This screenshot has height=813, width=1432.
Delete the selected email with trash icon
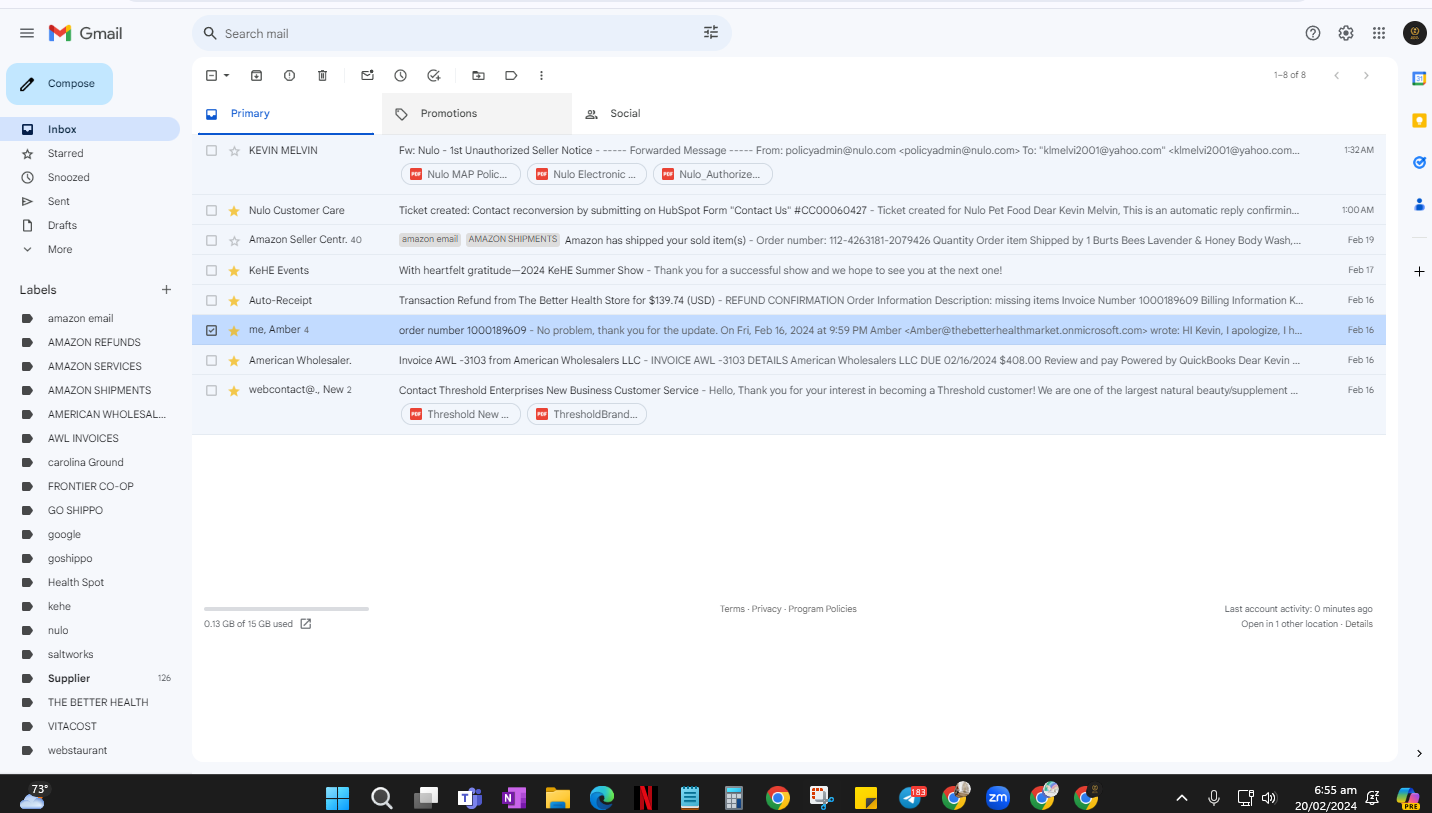322,75
